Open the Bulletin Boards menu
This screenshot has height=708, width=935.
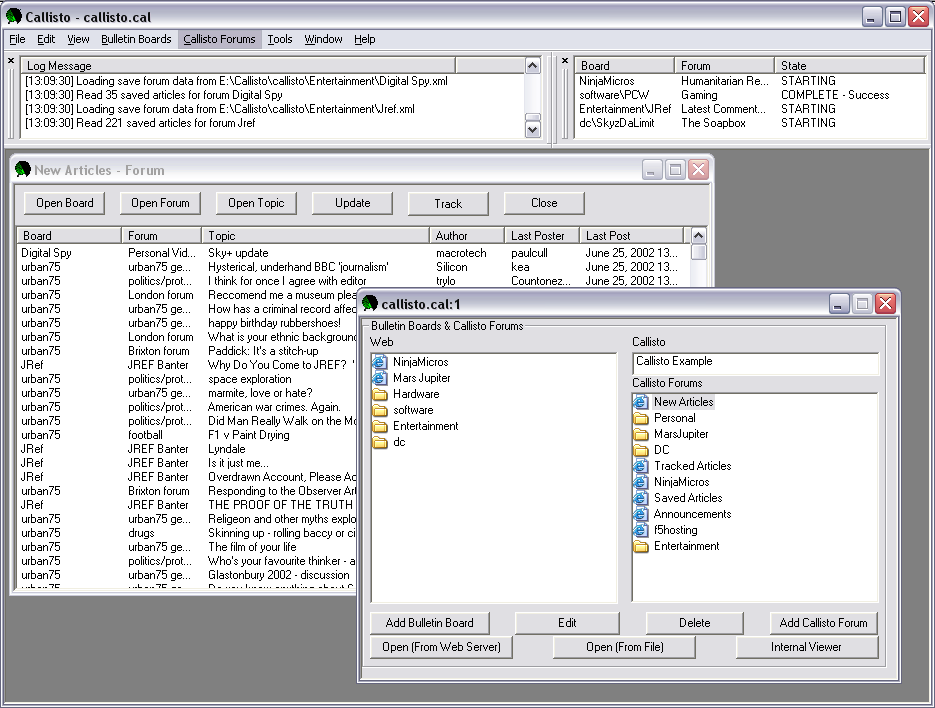click(136, 39)
